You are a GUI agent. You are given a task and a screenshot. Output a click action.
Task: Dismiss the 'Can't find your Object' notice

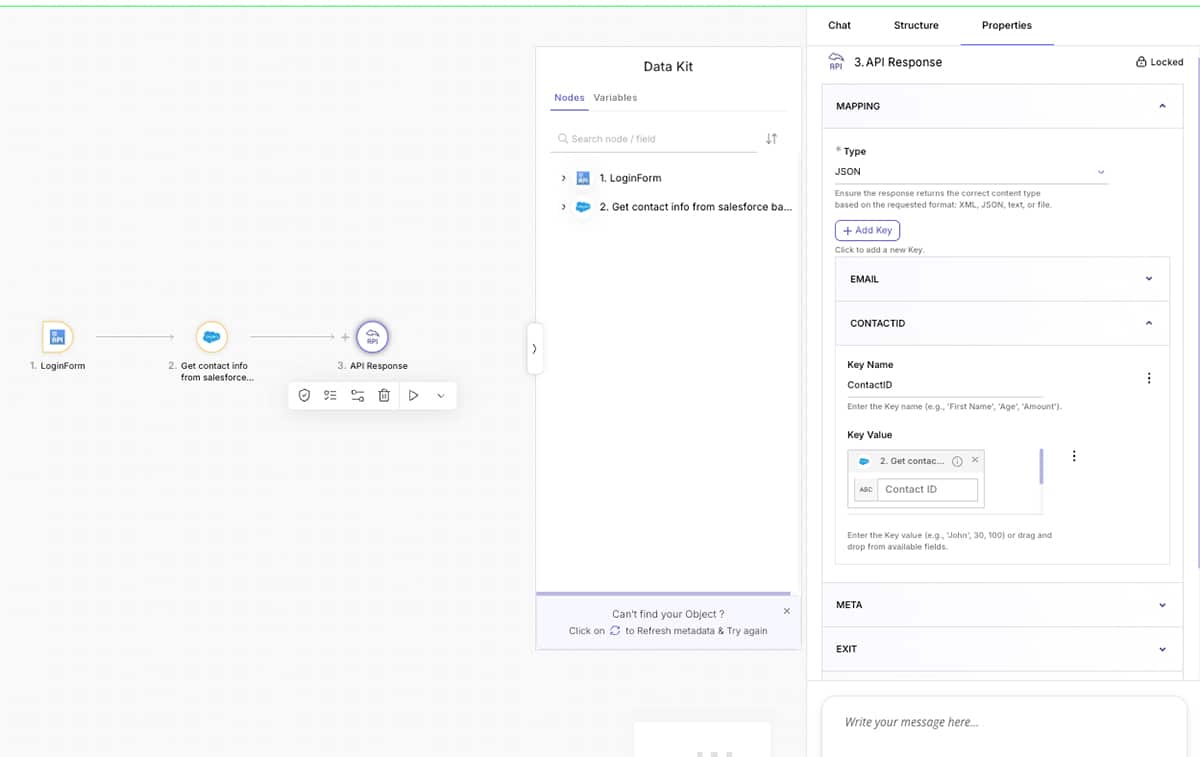(x=786, y=611)
